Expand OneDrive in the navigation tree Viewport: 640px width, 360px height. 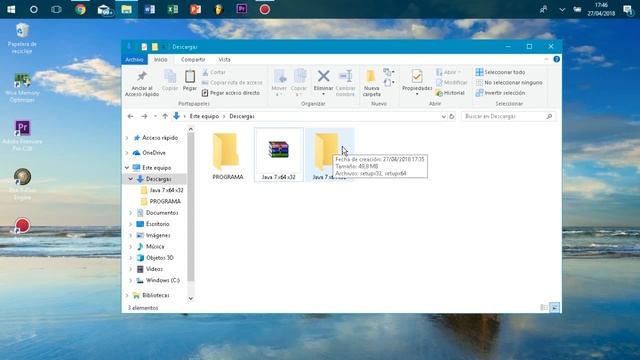tap(127, 153)
